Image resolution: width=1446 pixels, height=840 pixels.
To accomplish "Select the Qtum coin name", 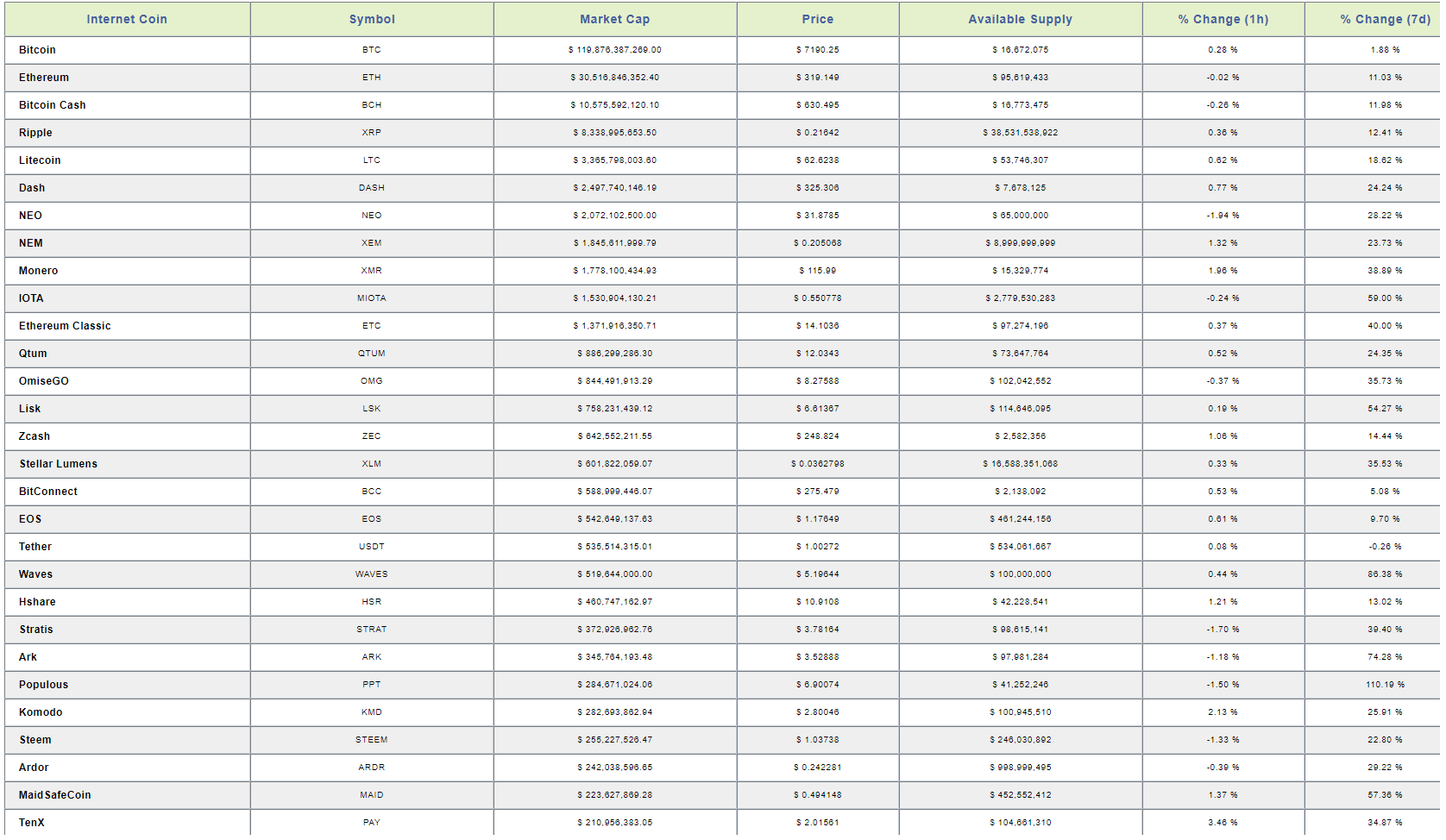I will [x=33, y=354].
